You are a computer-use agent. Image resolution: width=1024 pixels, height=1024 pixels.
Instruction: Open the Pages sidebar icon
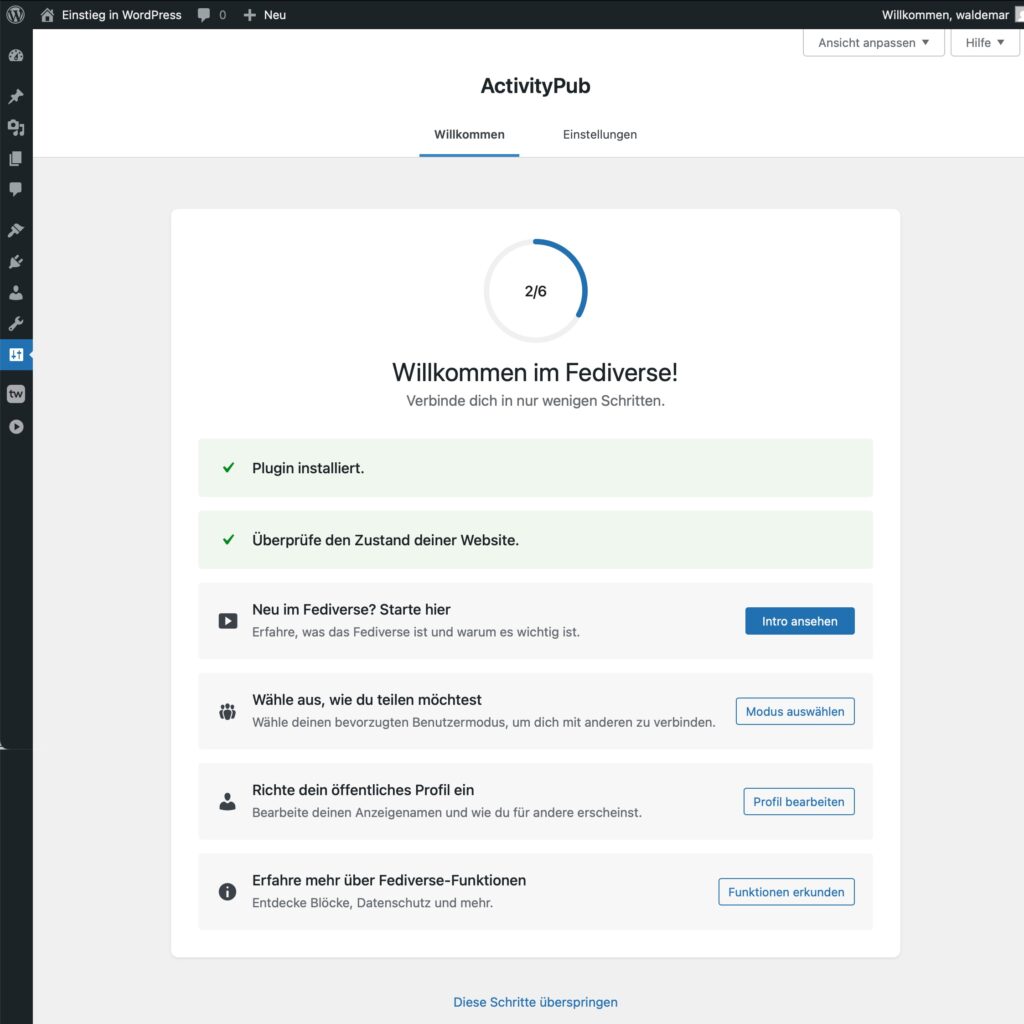click(16, 159)
